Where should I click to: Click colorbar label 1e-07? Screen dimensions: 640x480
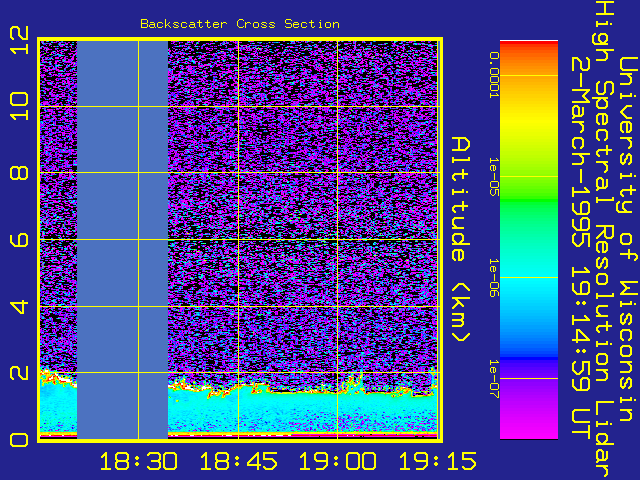coord(494,378)
